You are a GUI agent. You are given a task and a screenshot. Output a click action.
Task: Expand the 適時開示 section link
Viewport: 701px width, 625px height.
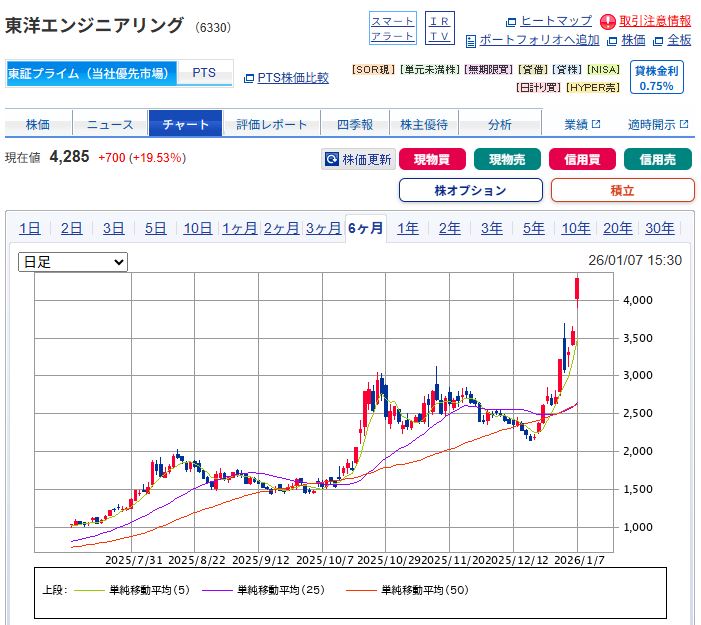[658, 125]
